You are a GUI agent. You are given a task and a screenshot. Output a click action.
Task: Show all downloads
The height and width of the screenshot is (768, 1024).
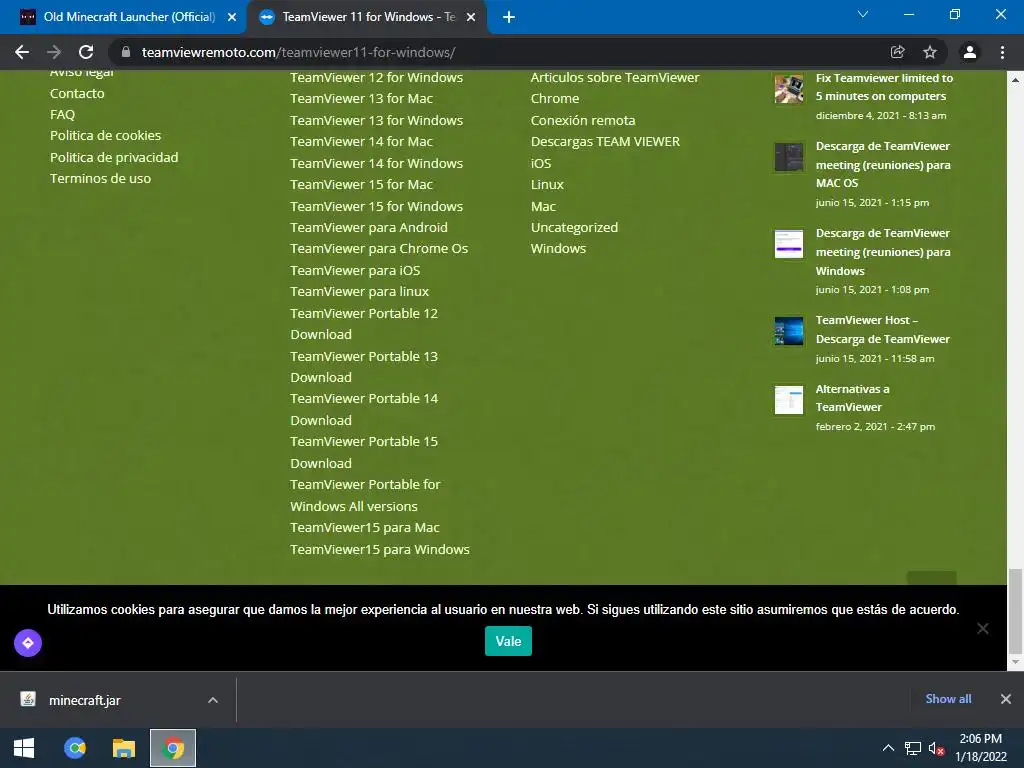948,699
